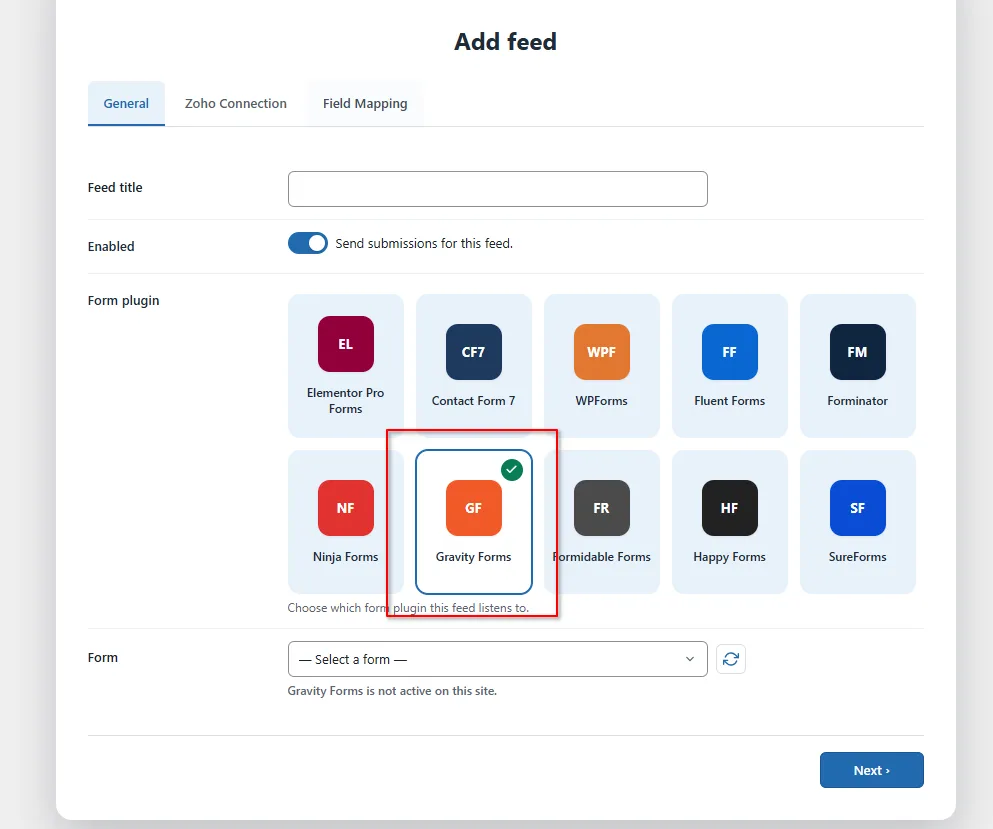Pick the WPForms WPF icon
This screenshot has width=993, height=829.
point(602,352)
